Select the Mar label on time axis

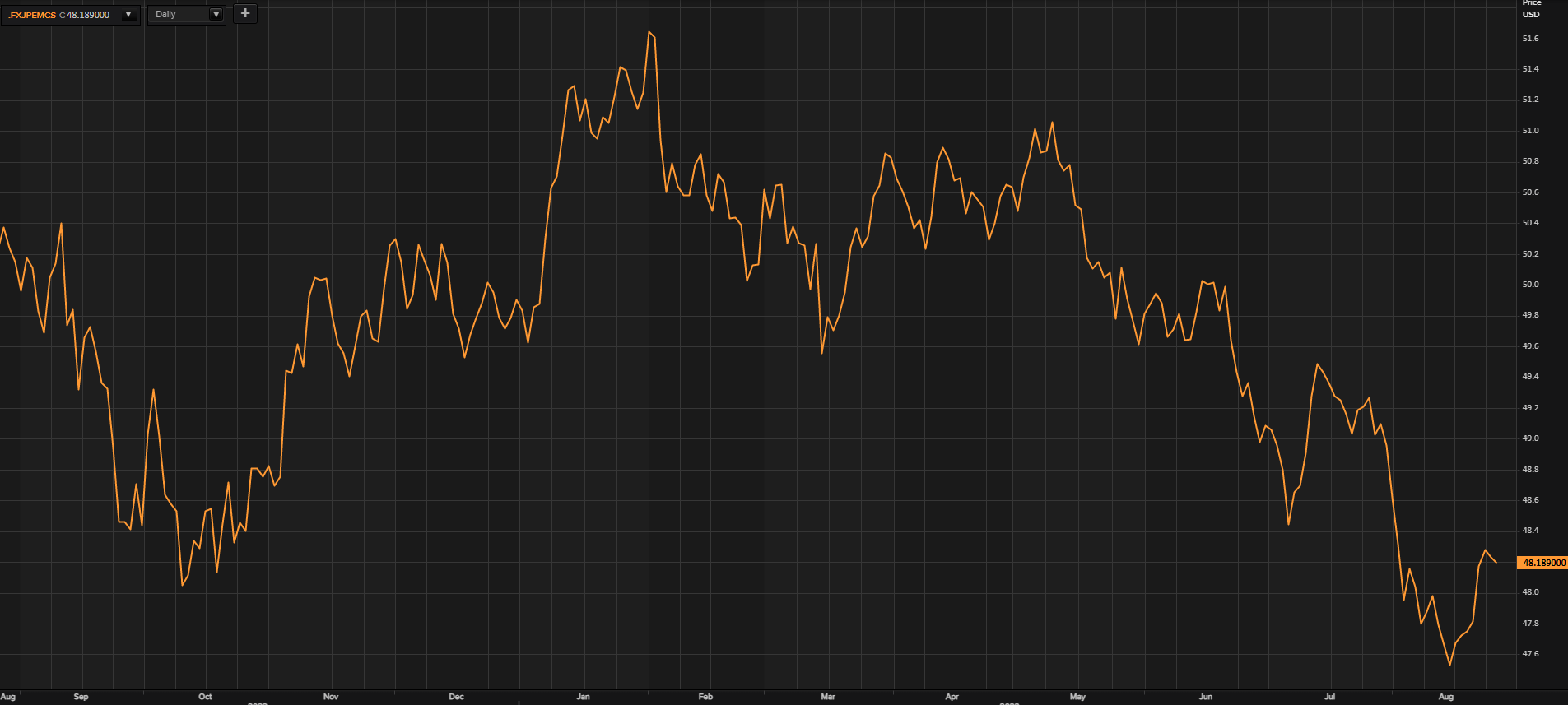coord(828,697)
